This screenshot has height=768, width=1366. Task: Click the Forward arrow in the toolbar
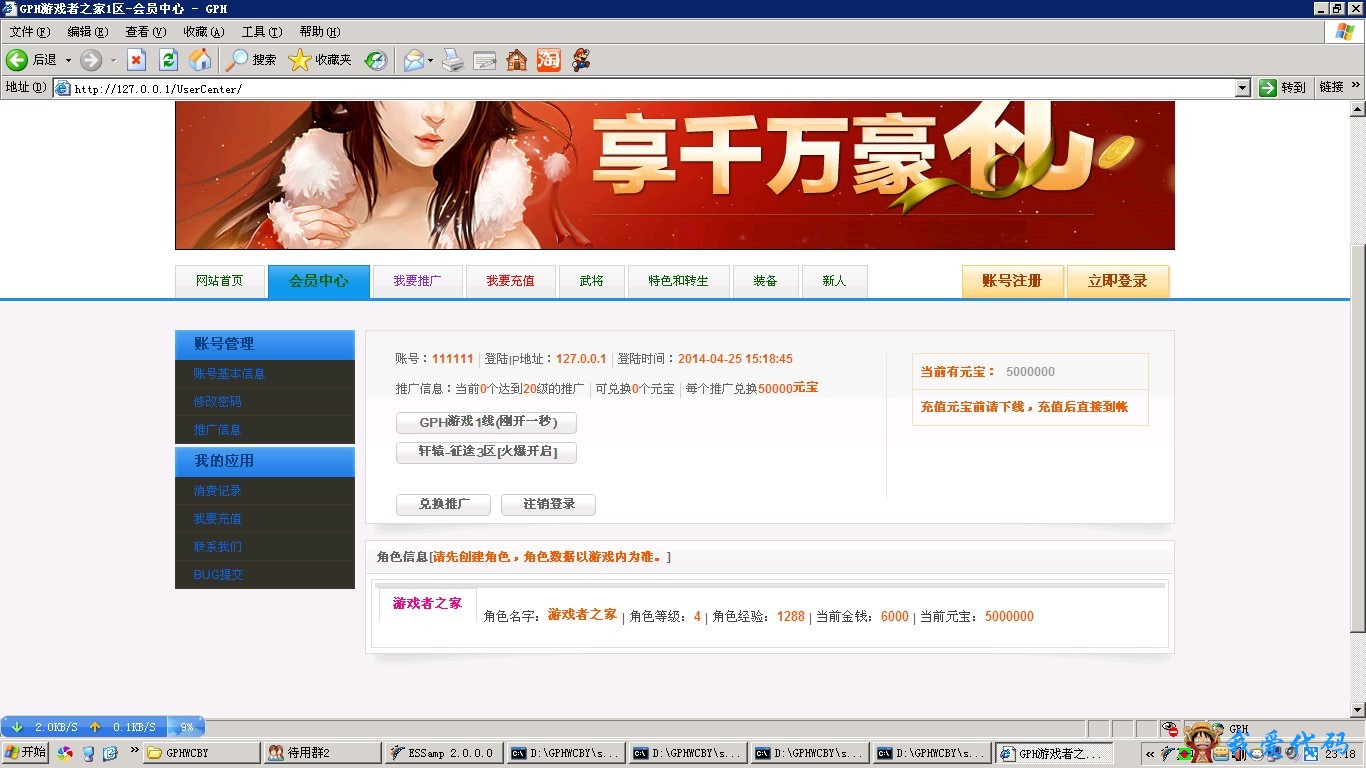[91, 60]
